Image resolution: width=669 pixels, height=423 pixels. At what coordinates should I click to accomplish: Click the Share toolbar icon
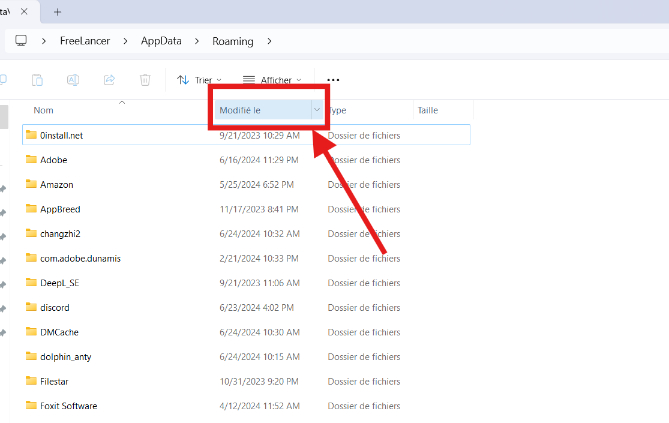[109, 80]
